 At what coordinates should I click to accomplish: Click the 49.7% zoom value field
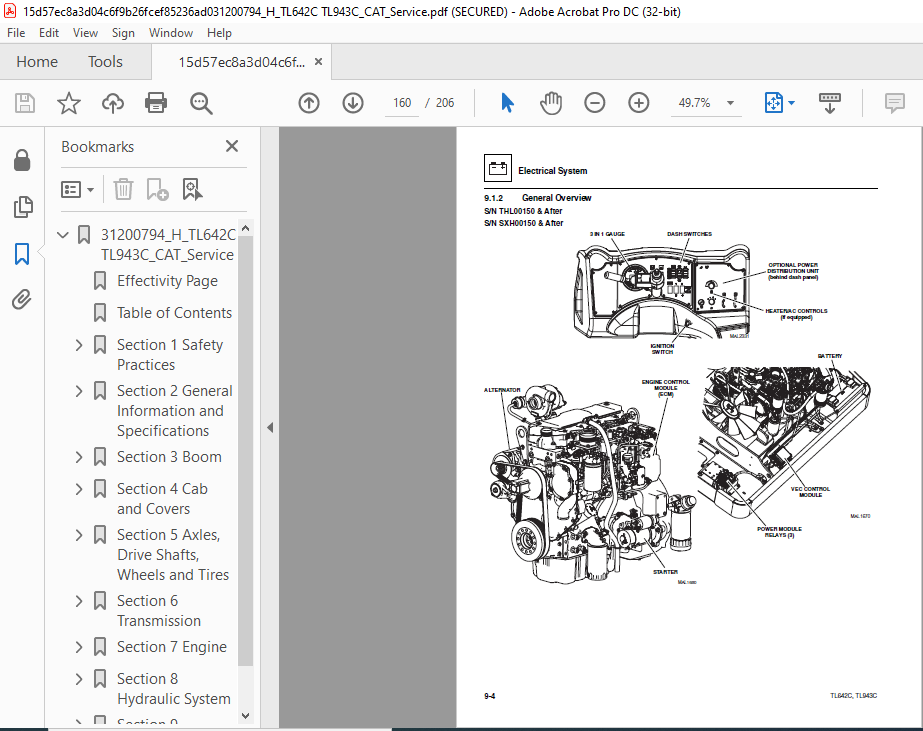click(695, 103)
